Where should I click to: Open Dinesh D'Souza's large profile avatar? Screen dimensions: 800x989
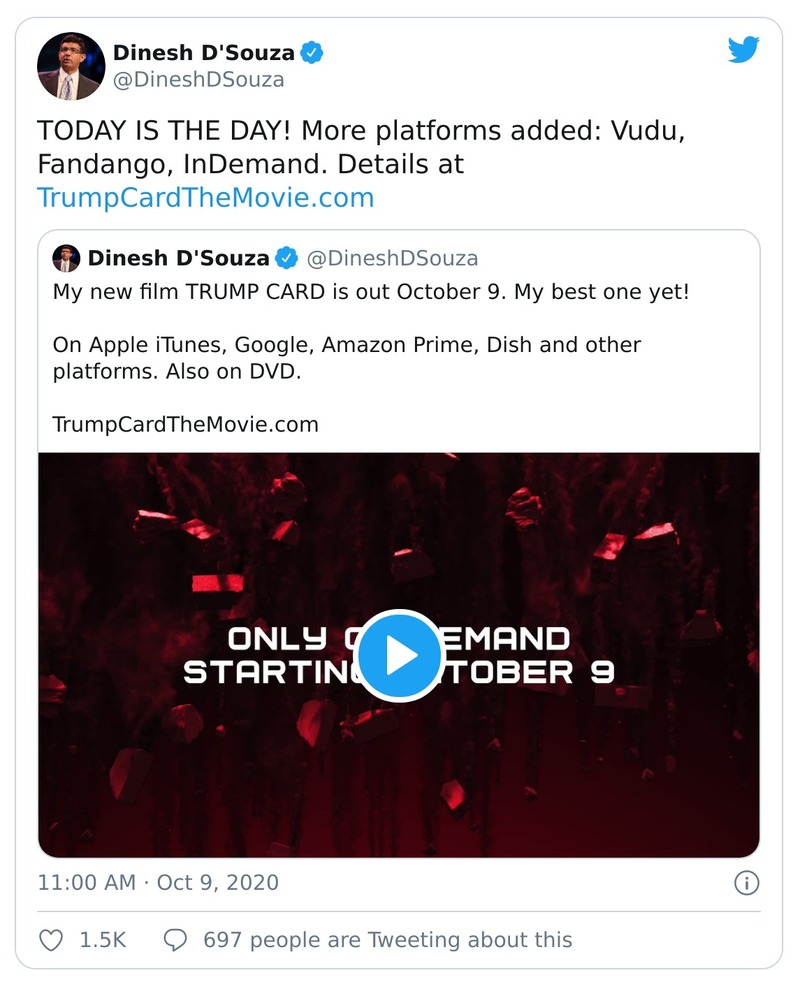71,66
